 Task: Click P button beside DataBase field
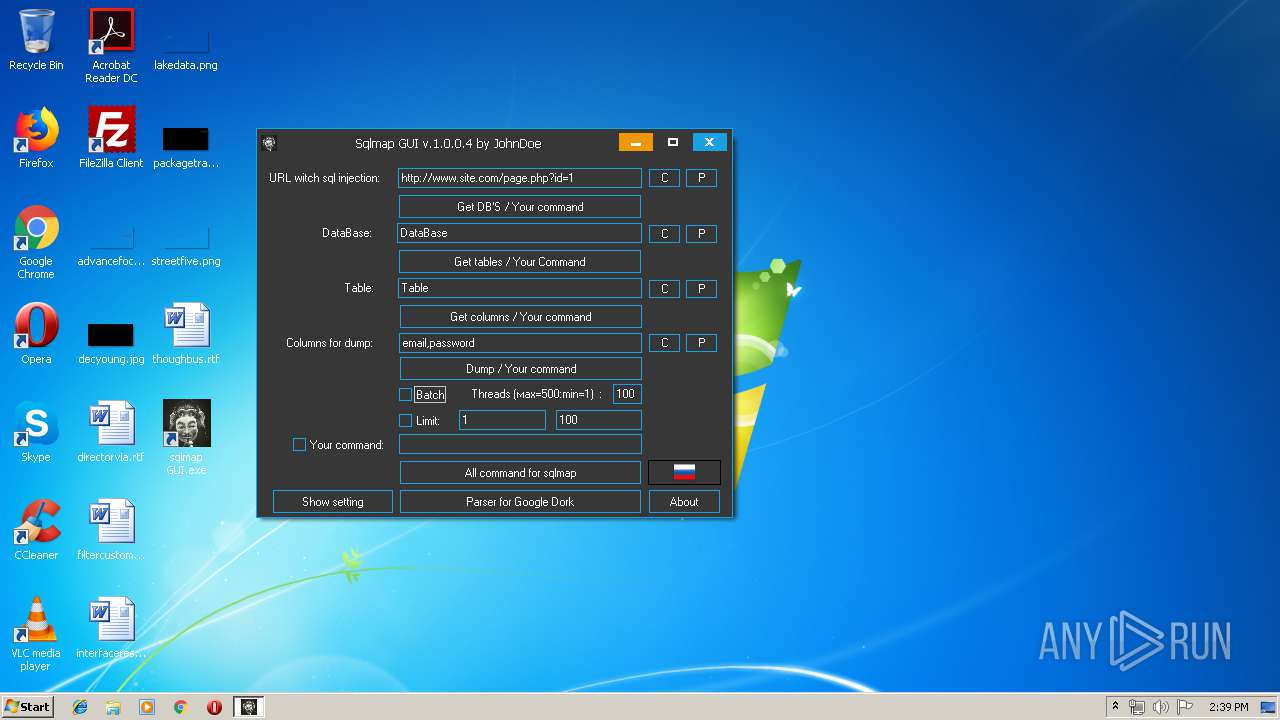(x=701, y=234)
